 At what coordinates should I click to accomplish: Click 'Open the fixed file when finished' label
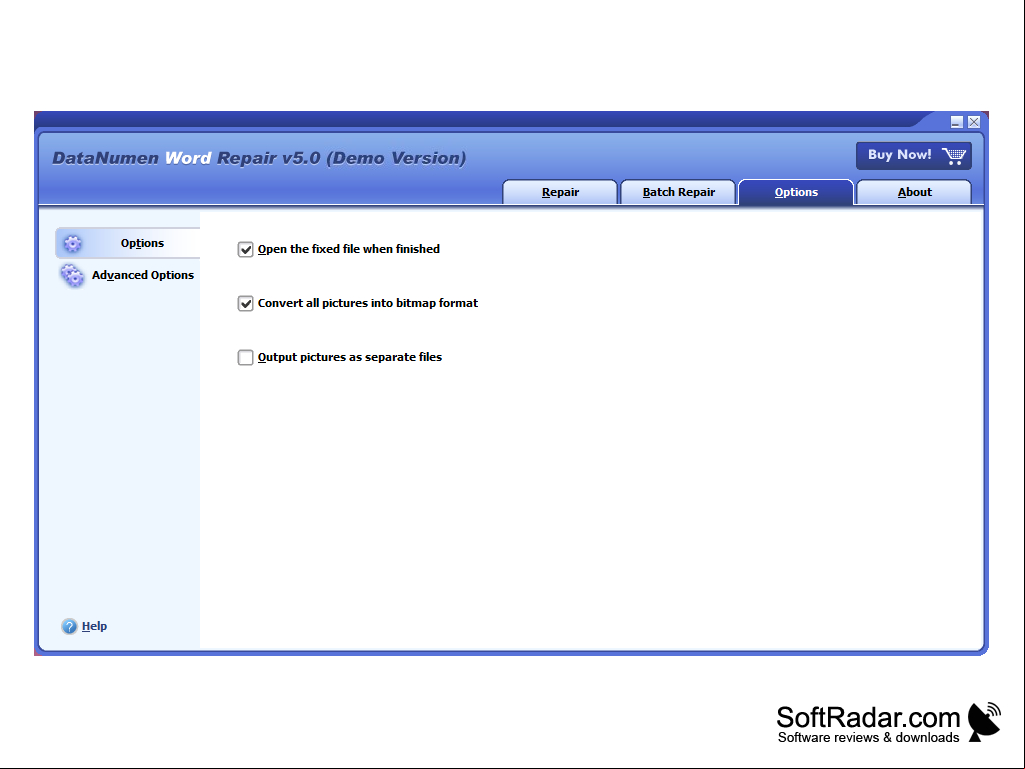click(348, 249)
